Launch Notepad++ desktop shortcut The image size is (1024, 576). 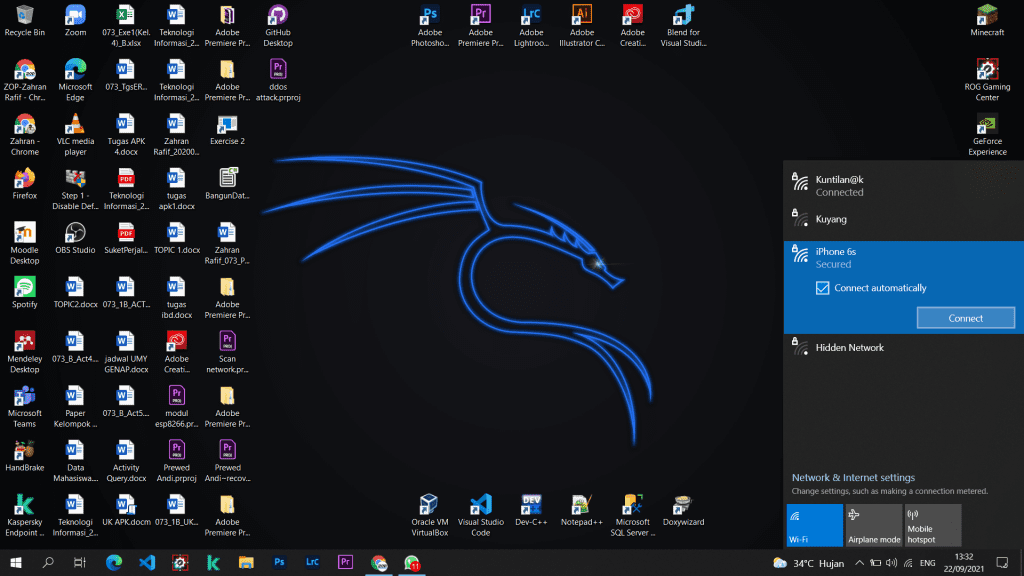coord(581,505)
